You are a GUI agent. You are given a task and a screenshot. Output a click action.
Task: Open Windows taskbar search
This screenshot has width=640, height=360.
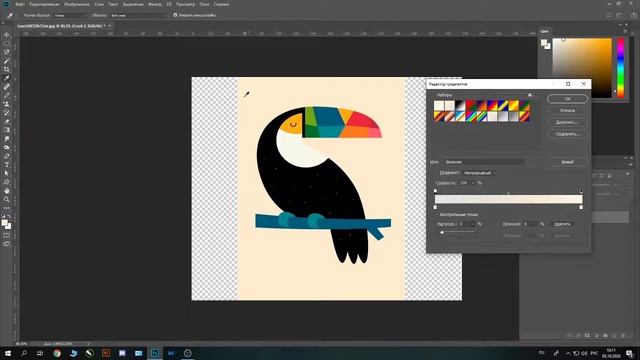[x=24, y=353]
